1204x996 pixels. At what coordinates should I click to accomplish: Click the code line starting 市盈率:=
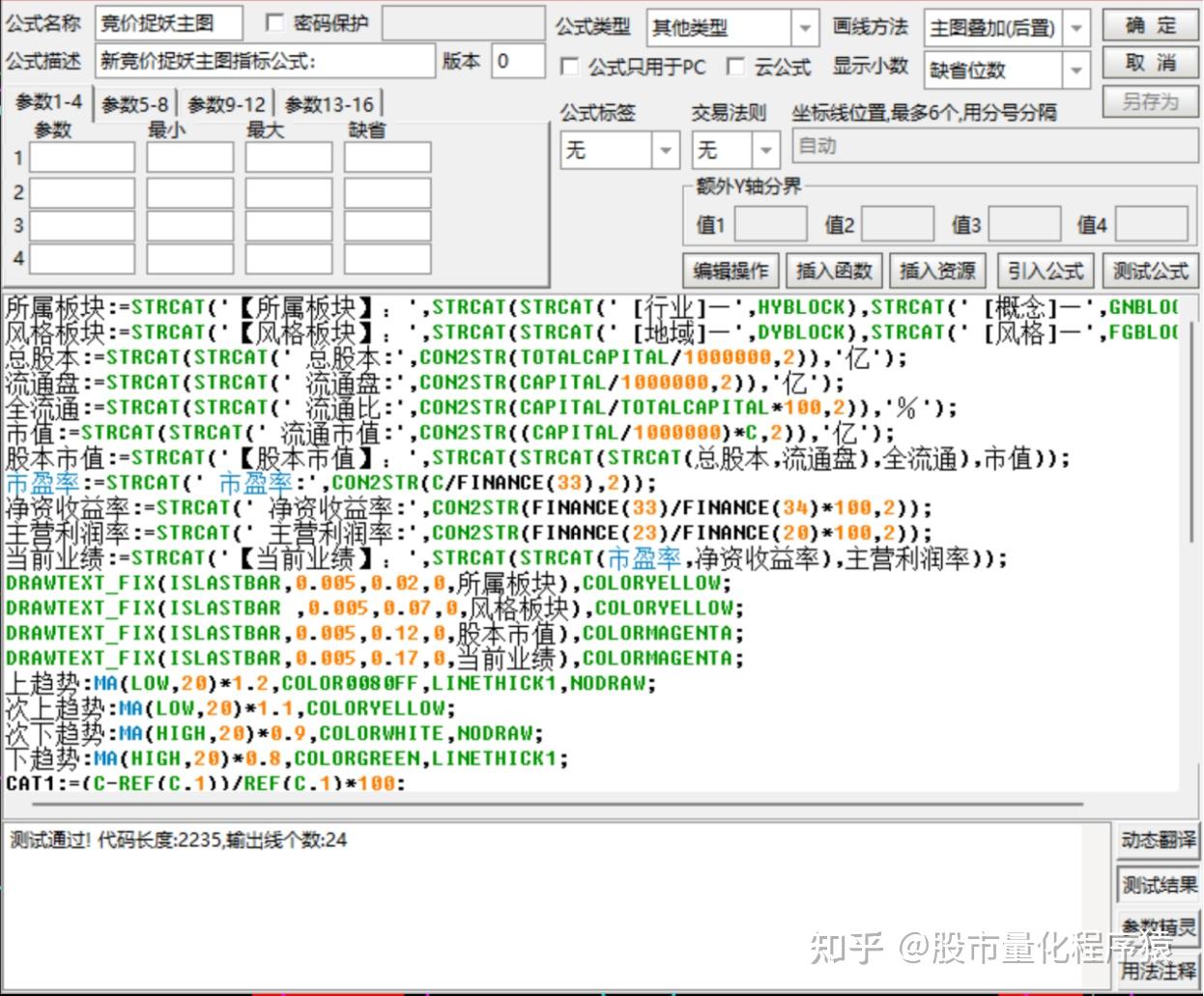330,483
